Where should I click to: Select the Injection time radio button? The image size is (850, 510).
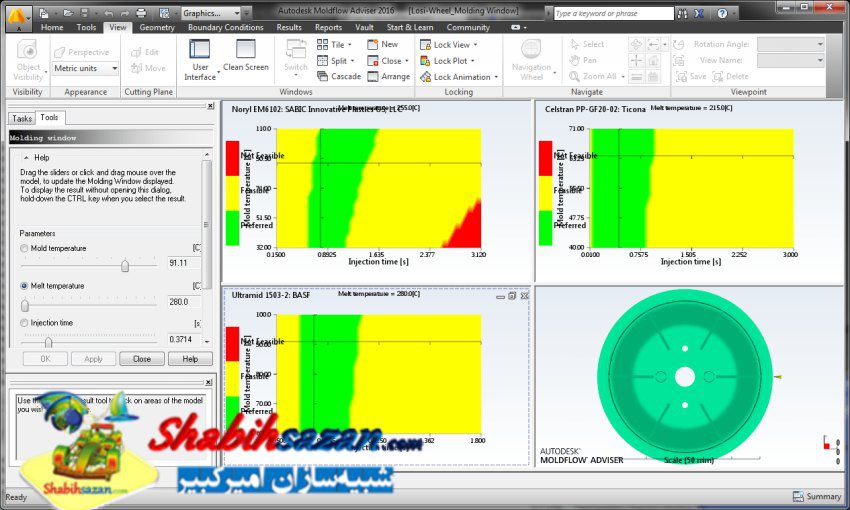[x=24, y=322]
